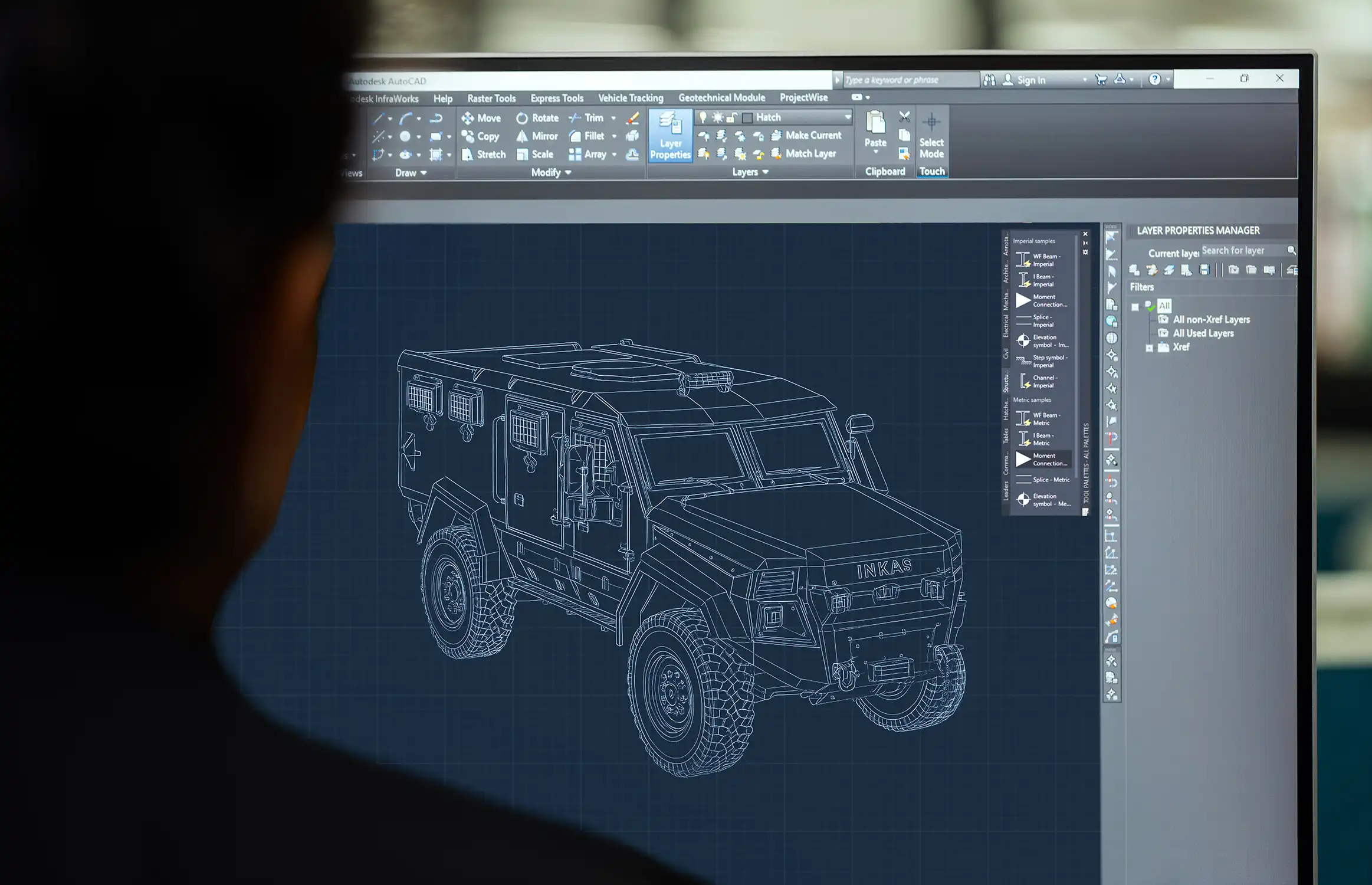This screenshot has width=1372, height=885.
Task: Click the Erase tool icon
Action: [632, 119]
